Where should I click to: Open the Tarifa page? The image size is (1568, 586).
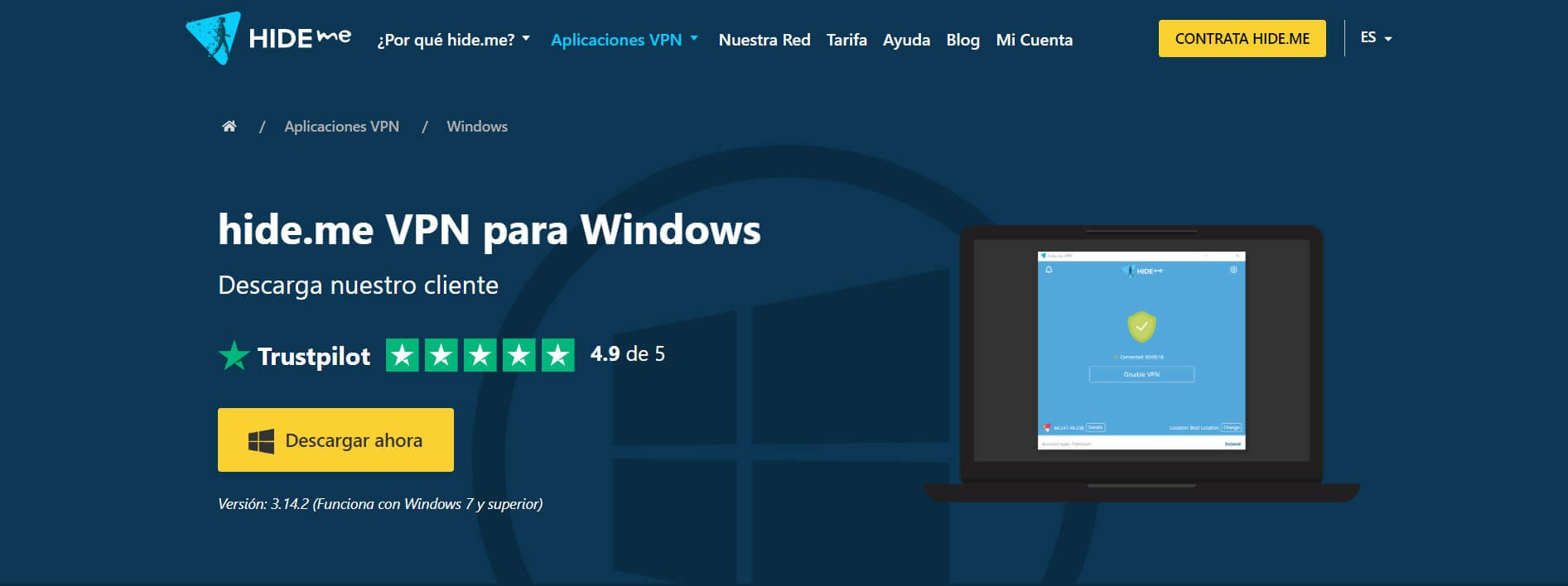pyautogui.click(x=847, y=40)
